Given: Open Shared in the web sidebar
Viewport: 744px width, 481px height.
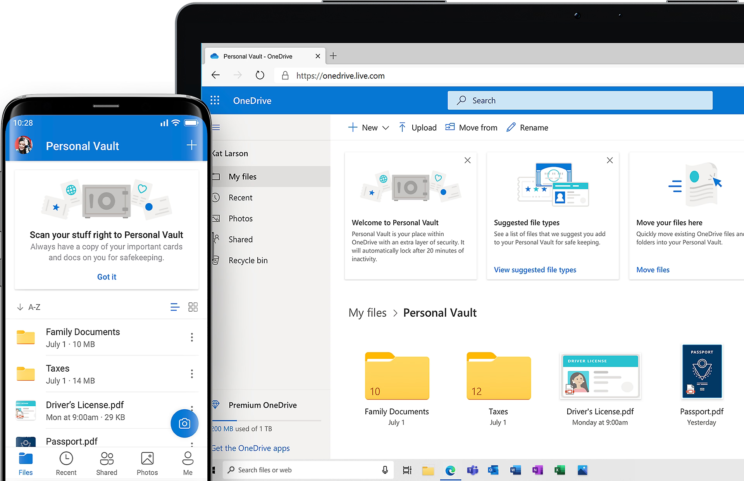Looking at the screenshot, I should [x=240, y=239].
